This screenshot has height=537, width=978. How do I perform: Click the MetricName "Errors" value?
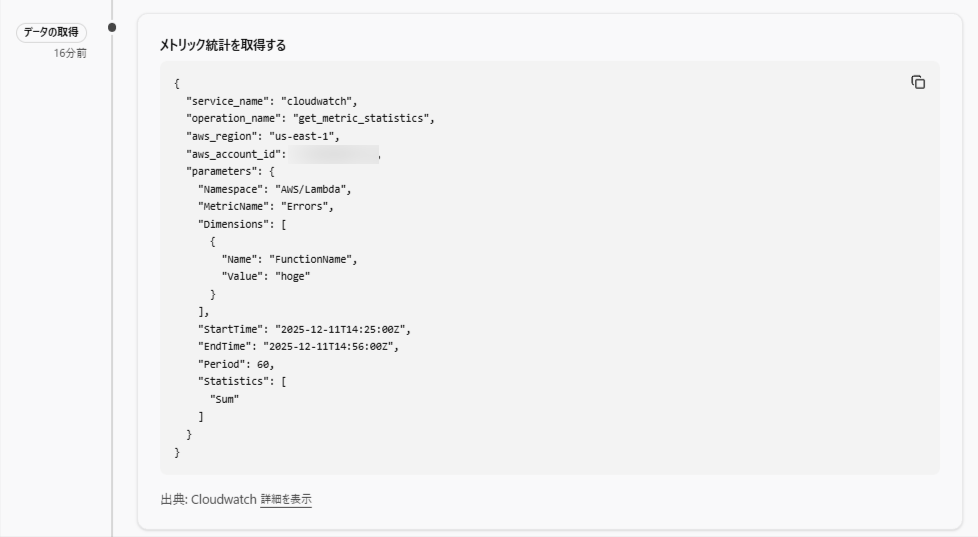pos(305,206)
